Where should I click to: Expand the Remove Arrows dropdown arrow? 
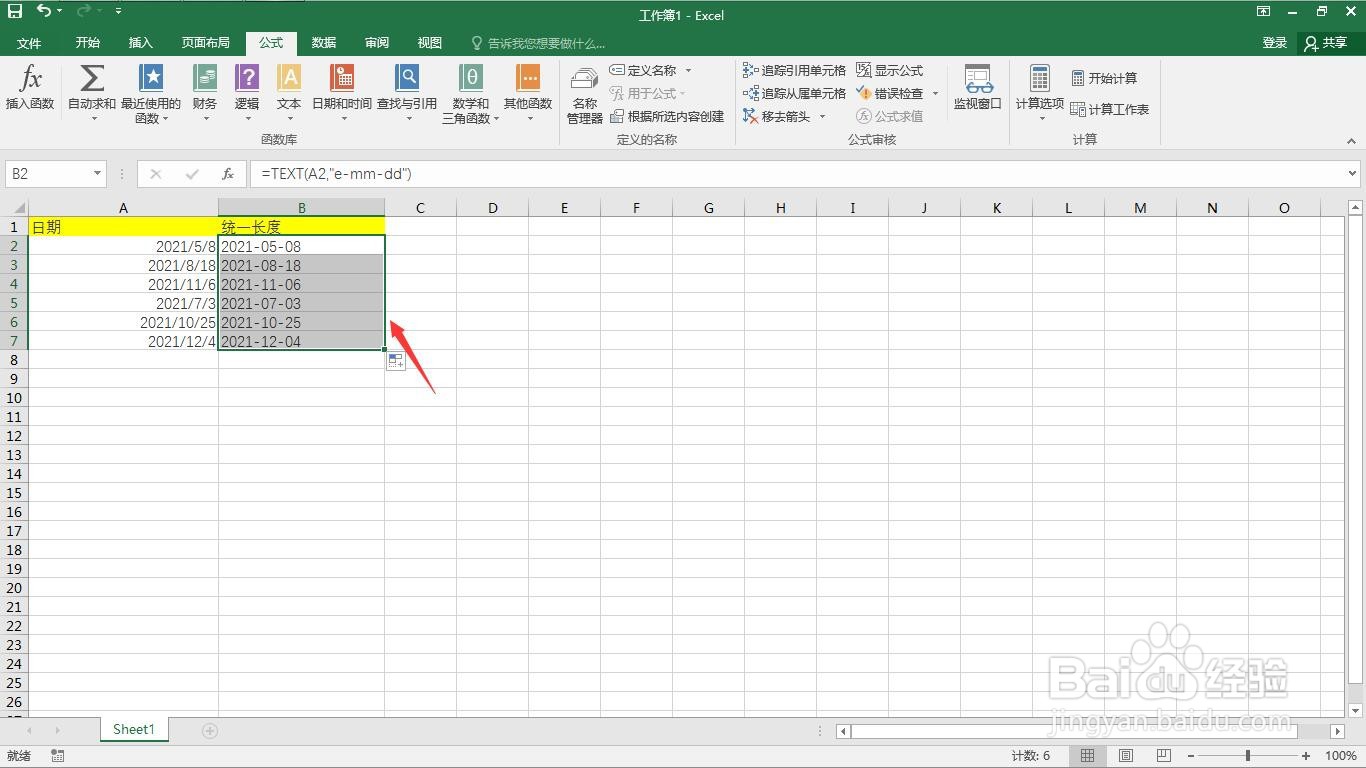pyautogui.click(x=823, y=116)
